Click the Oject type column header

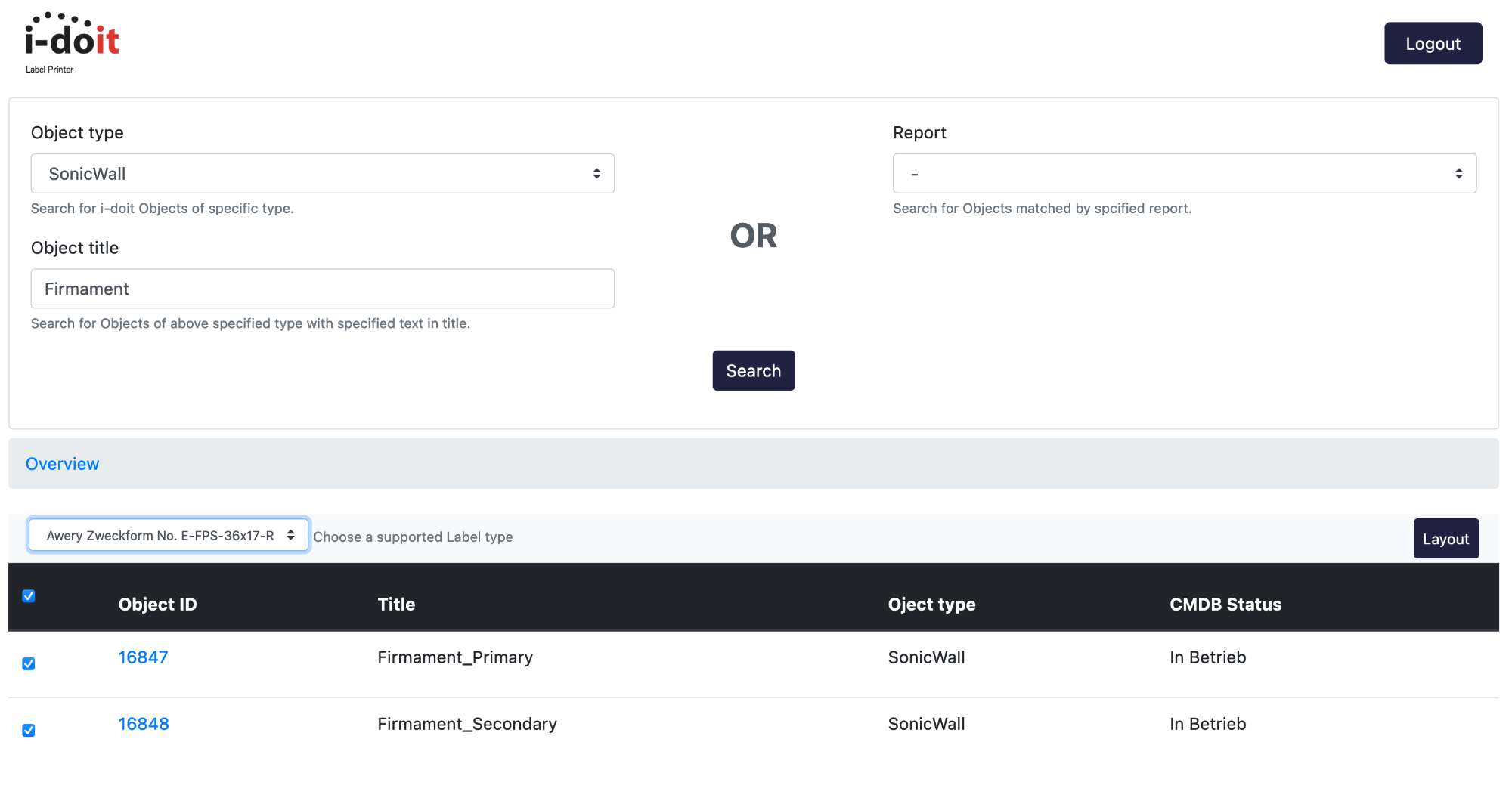931,605
